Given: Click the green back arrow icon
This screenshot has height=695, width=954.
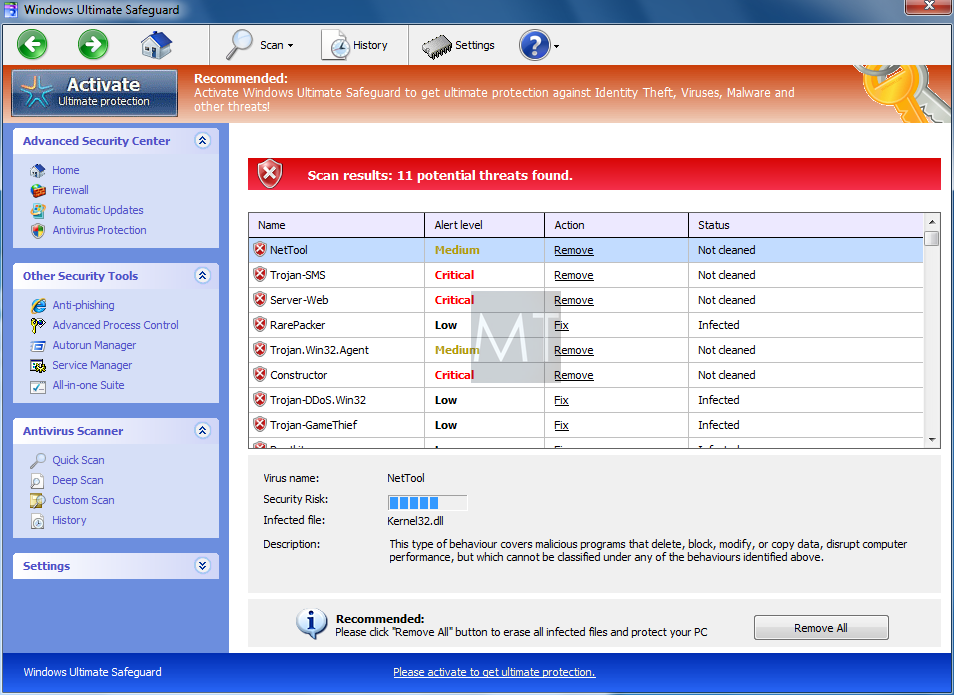Looking at the screenshot, I should tap(32, 44).
